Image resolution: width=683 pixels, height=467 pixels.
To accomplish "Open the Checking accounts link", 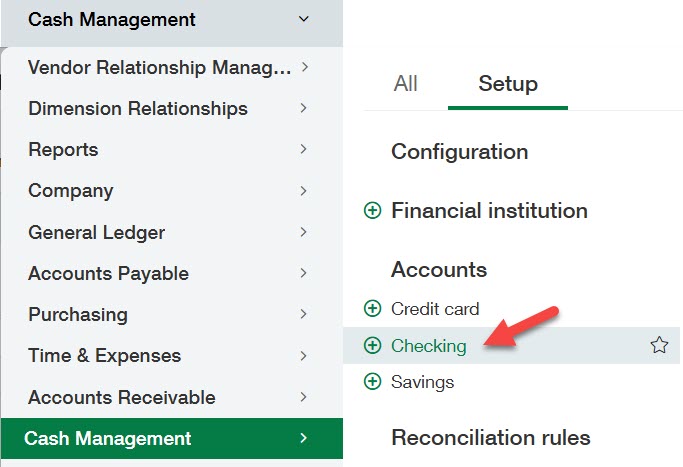I will pyautogui.click(x=429, y=346).
